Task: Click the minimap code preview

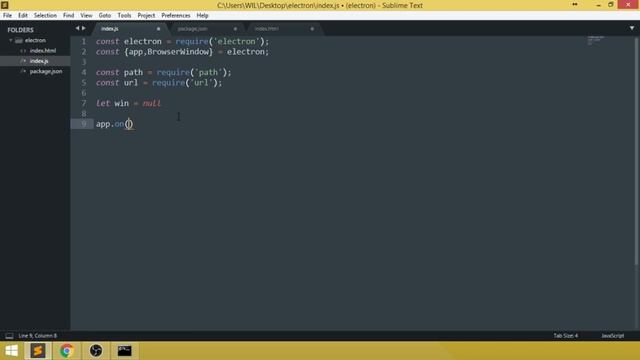Action: pyautogui.click(x=596, y=40)
